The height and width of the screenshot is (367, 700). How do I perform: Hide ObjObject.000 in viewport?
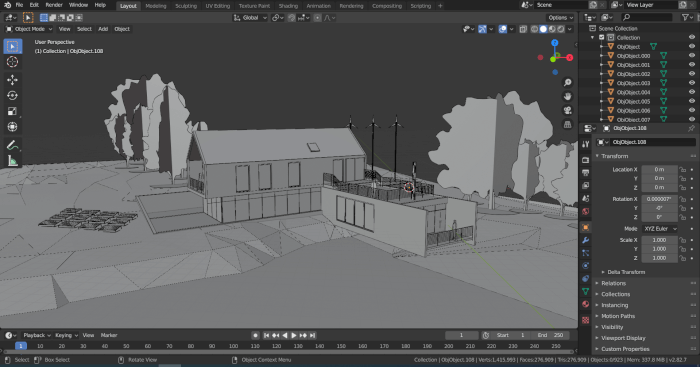point(692,56)
